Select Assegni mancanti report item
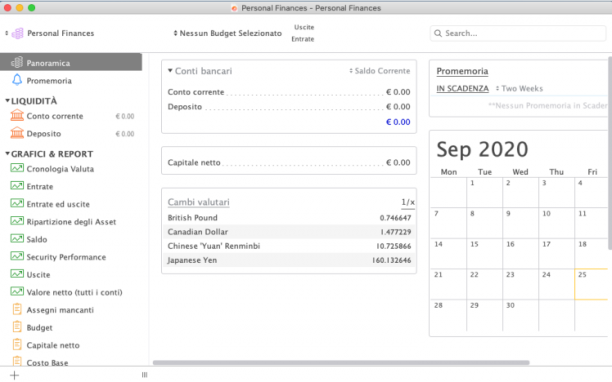 [x=60, y=310]
